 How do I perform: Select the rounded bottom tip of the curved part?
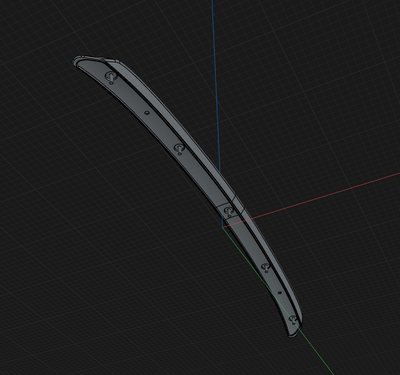point(293,333)
